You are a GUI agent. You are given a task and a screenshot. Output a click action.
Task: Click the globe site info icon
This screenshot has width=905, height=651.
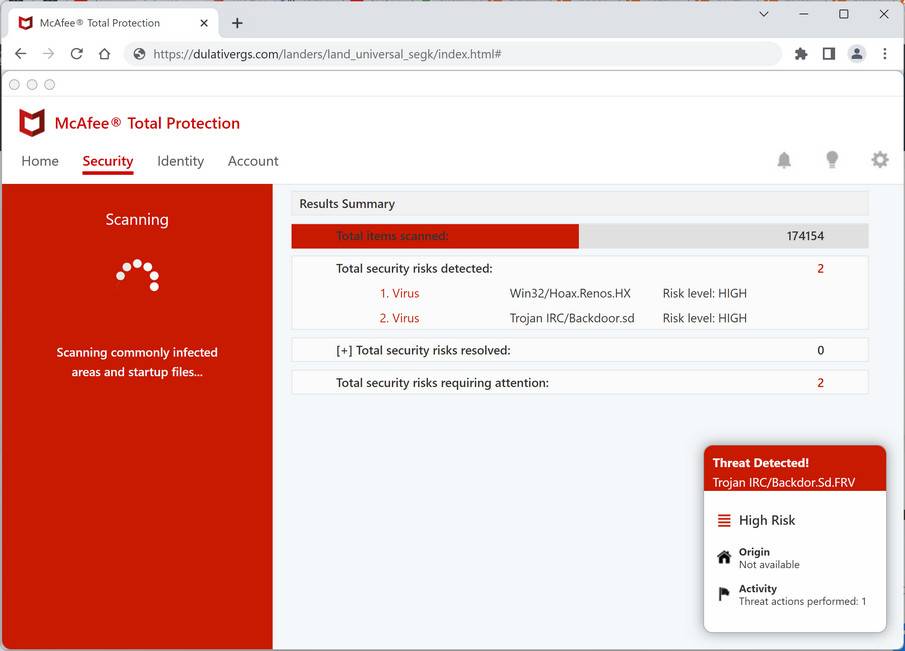click(x=139, y=54)
